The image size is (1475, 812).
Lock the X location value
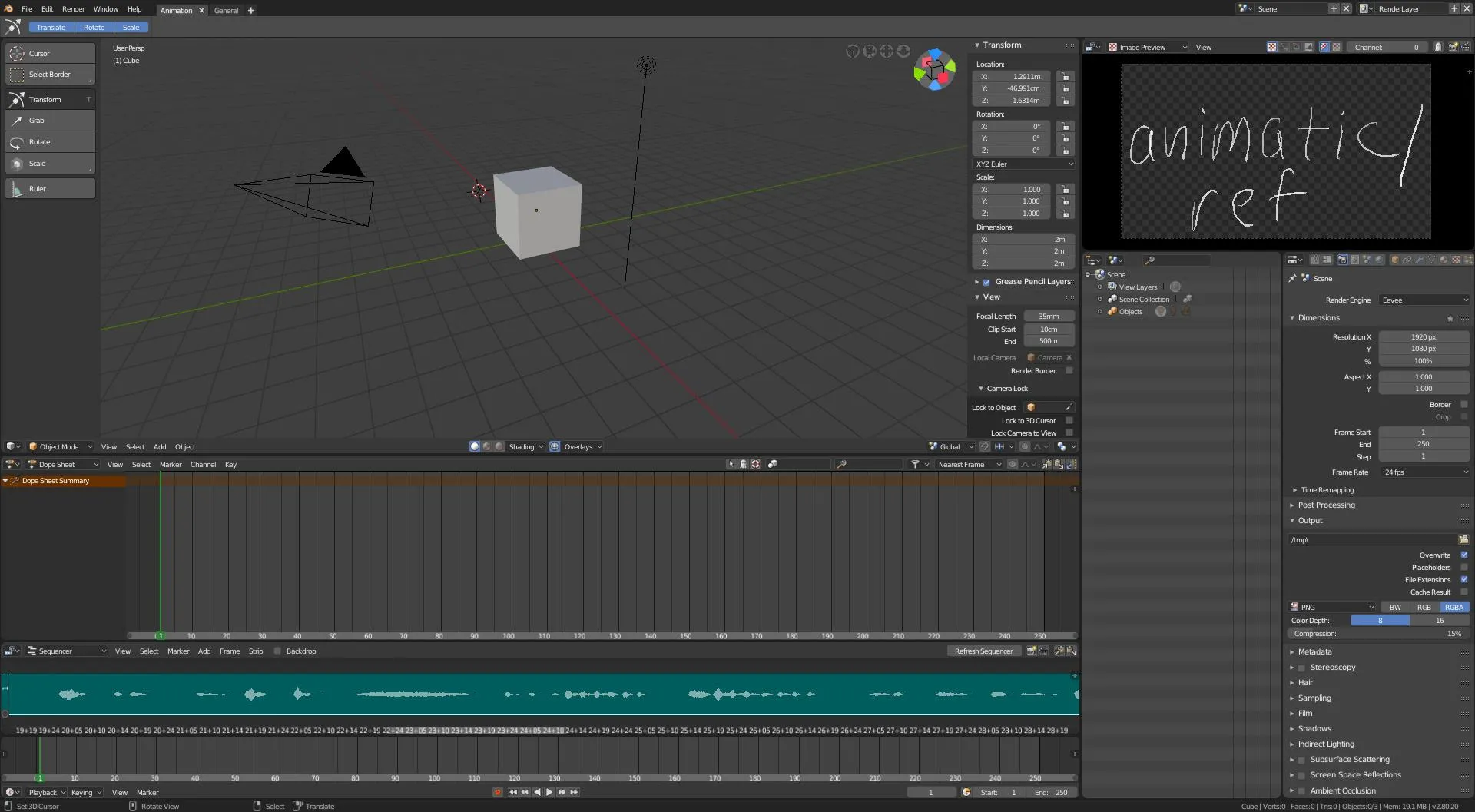1066,77
